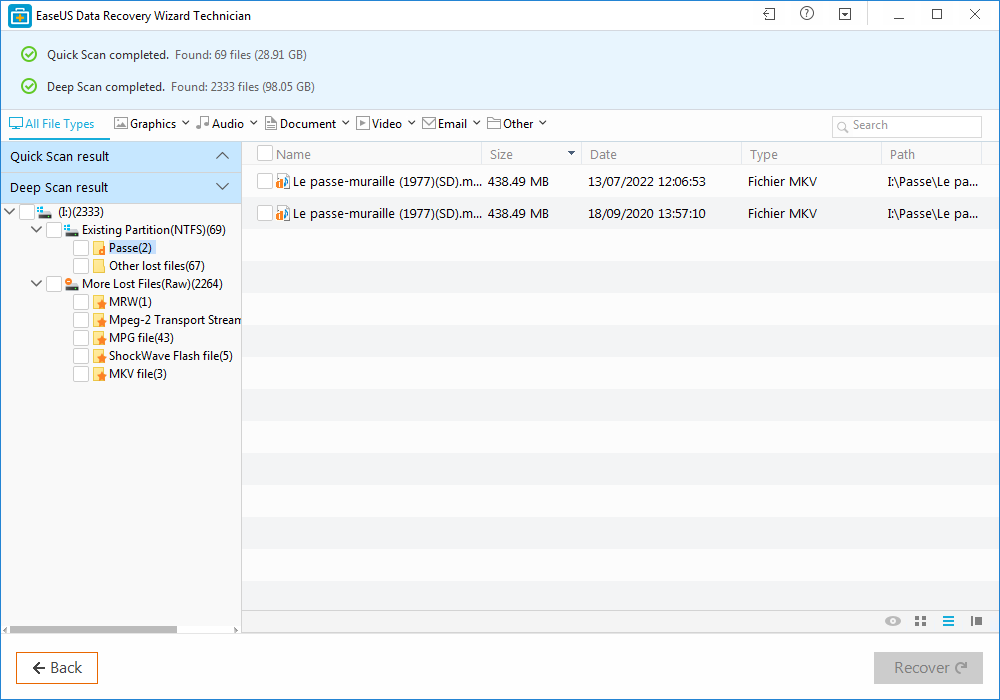Sort by the Name column header
Image resolution: width=1000 pixels, height=700 pixels.
click(378, 154)
